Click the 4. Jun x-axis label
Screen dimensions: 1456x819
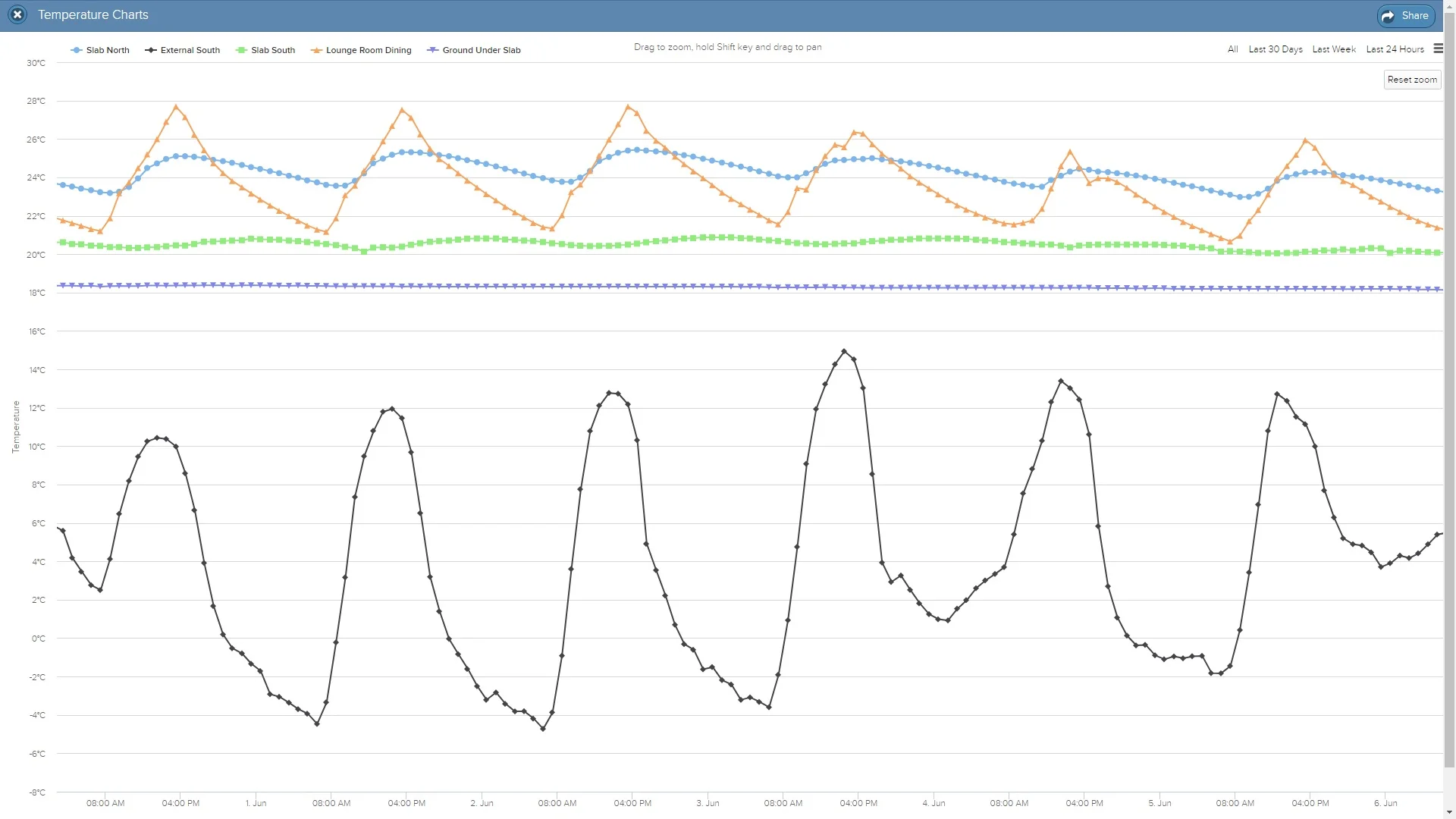934,803
